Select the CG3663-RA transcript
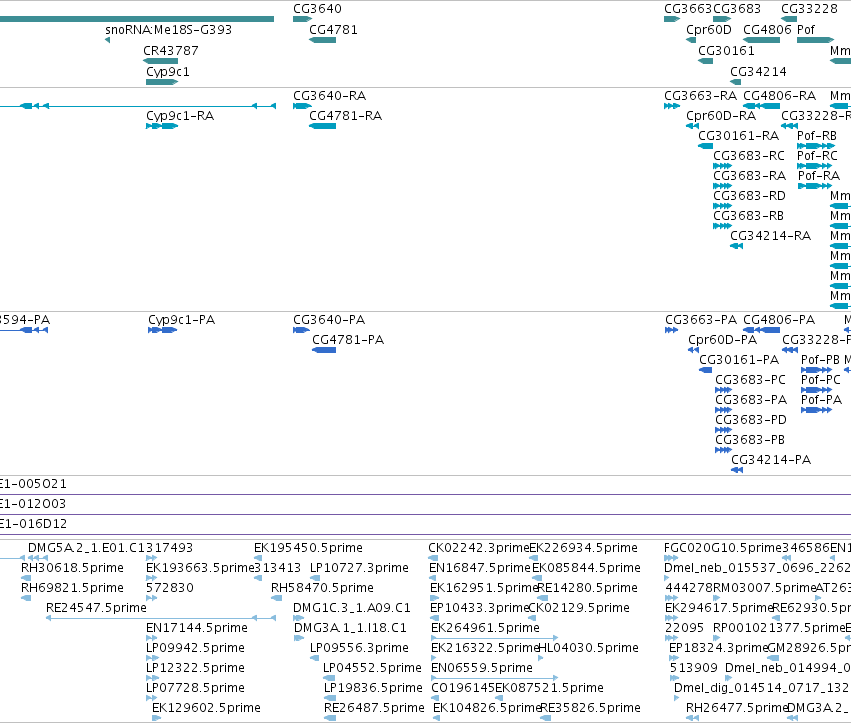 point(672,106)
